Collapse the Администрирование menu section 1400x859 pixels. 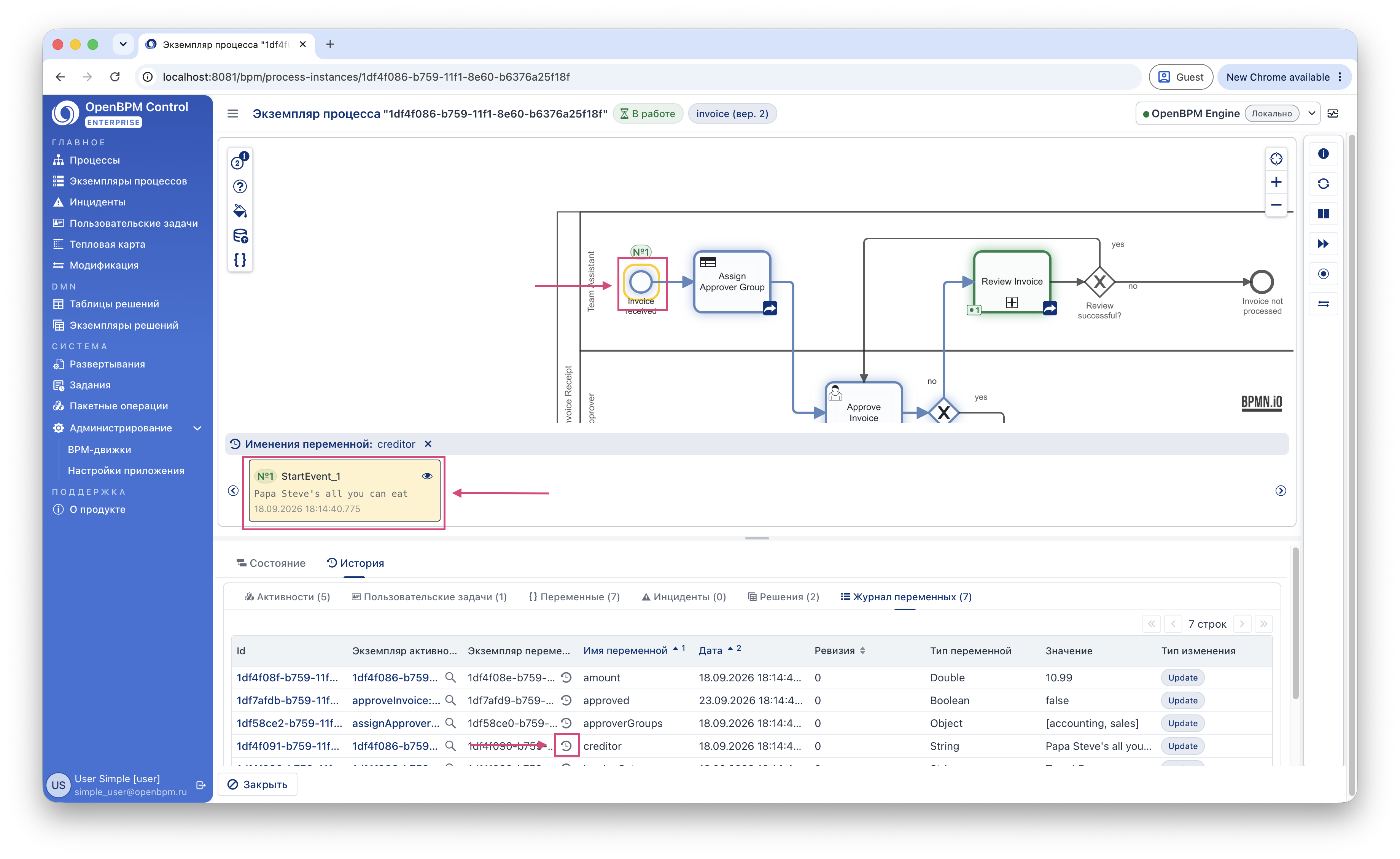pyautogui.click(x=198, y=428)
